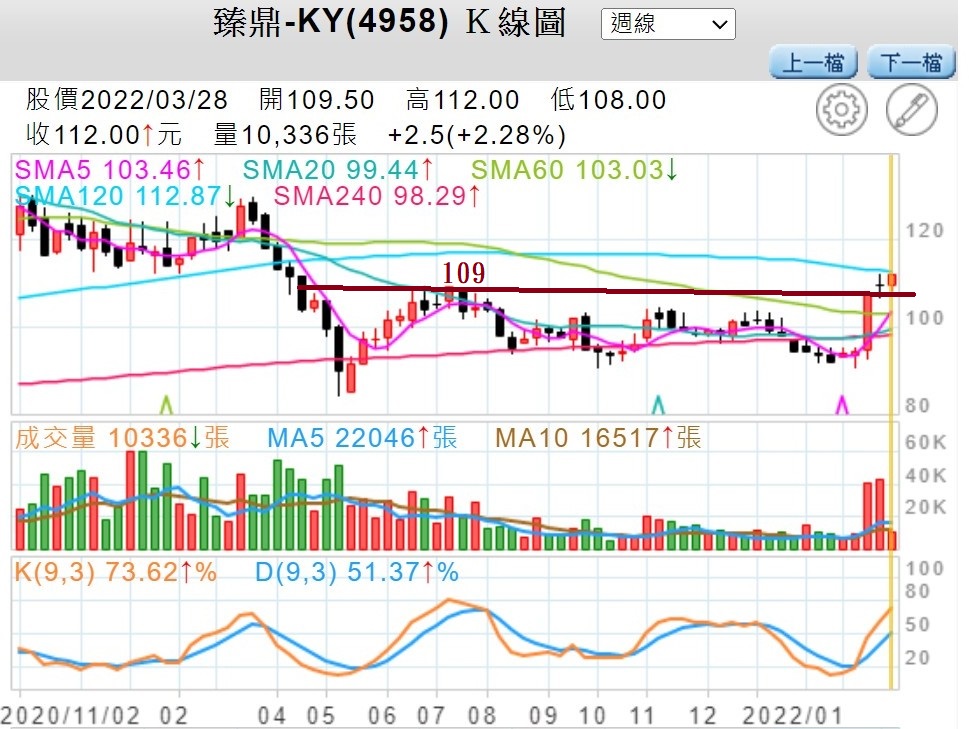Click the high price 高112.00 text
The image size is (969, 729).
(463, 100)
